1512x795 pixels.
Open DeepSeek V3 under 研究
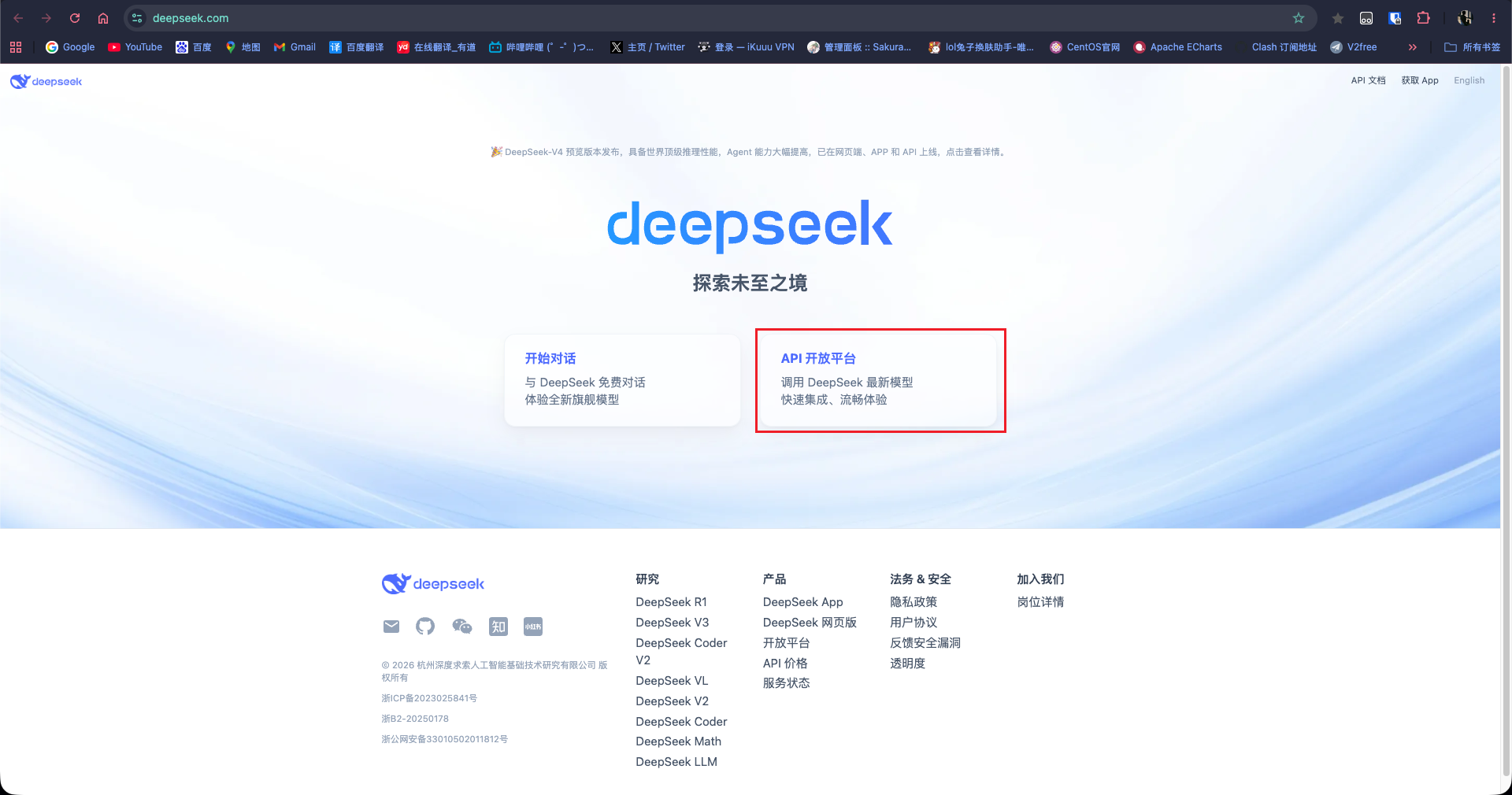[x=672, y=623]
